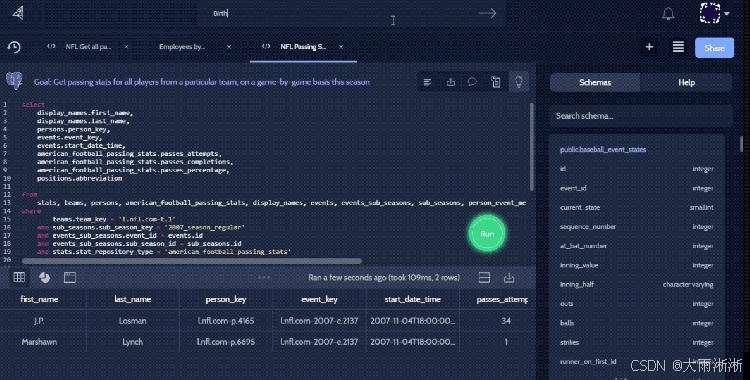Viewport: 750px width, 380px height.
Task: Click the editor horizontal scrollbar
Action: click(x=192, y=261)
